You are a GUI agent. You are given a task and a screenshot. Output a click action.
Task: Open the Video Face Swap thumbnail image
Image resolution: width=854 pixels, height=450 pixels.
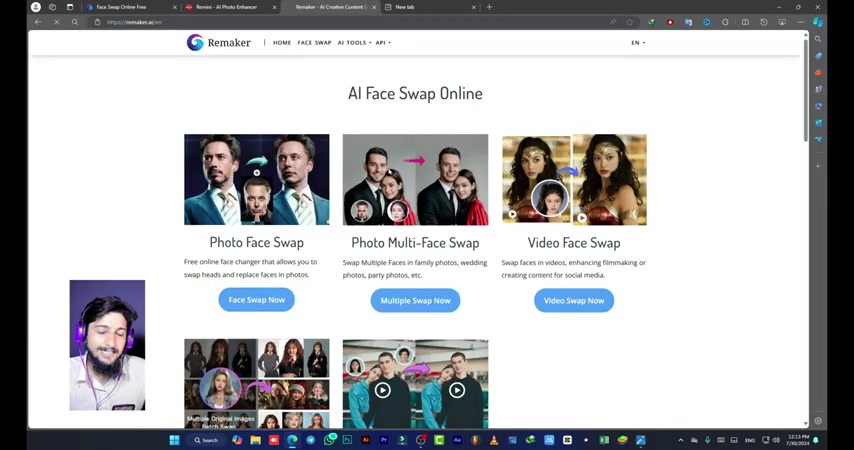pyautogui.click(x=574, y=179)
